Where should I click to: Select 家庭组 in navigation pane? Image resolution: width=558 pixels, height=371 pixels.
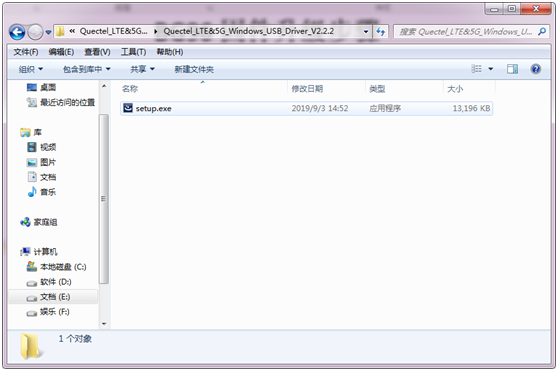point(45,222)
